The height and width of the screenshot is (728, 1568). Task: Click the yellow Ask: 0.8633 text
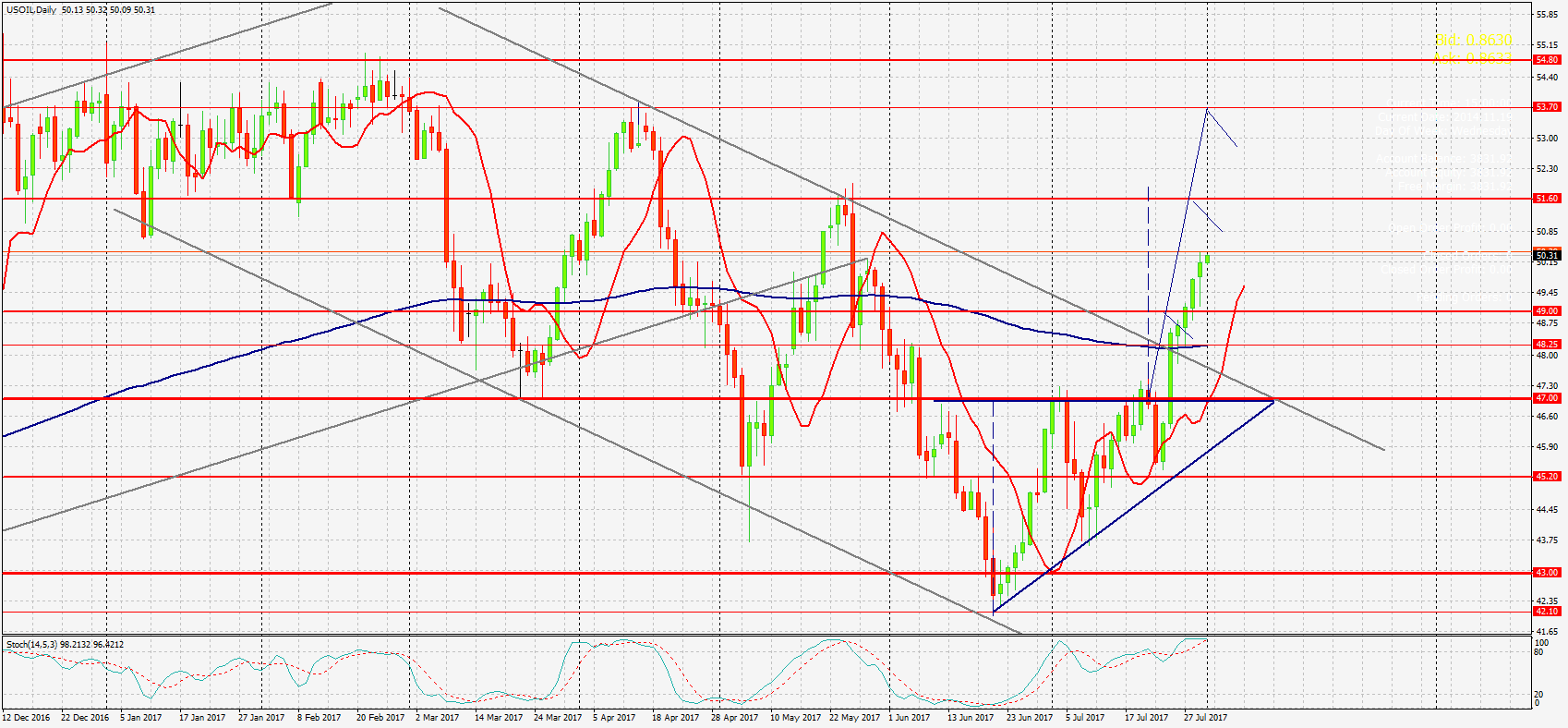click(x=1472, y=57)
